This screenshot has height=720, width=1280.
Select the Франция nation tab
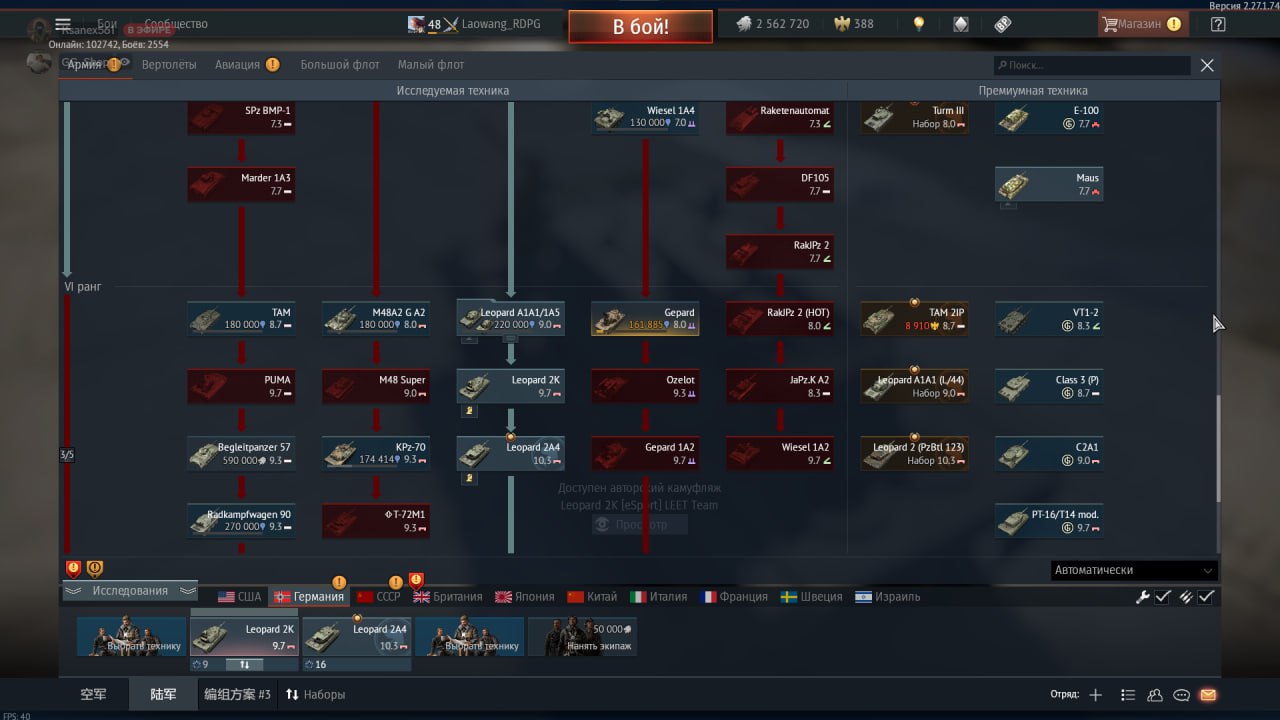click(x=735, y=597)
